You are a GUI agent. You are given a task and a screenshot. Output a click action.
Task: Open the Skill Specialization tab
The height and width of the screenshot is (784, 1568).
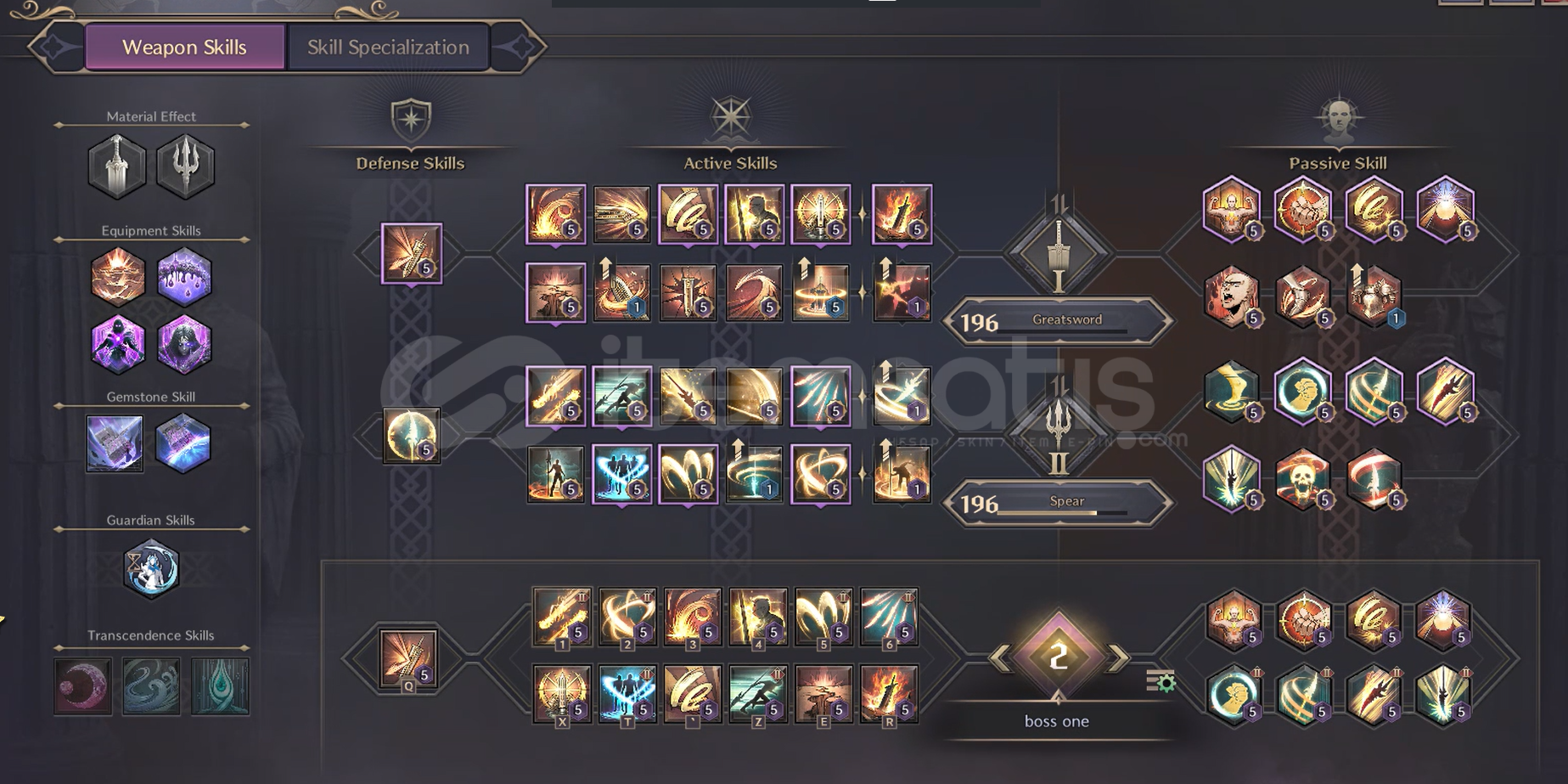(388, 47)
